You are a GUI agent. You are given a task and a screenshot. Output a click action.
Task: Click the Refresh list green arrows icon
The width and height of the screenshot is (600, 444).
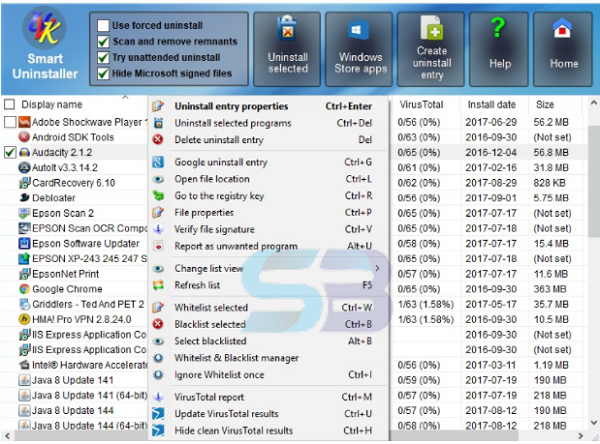click(158, 285)
